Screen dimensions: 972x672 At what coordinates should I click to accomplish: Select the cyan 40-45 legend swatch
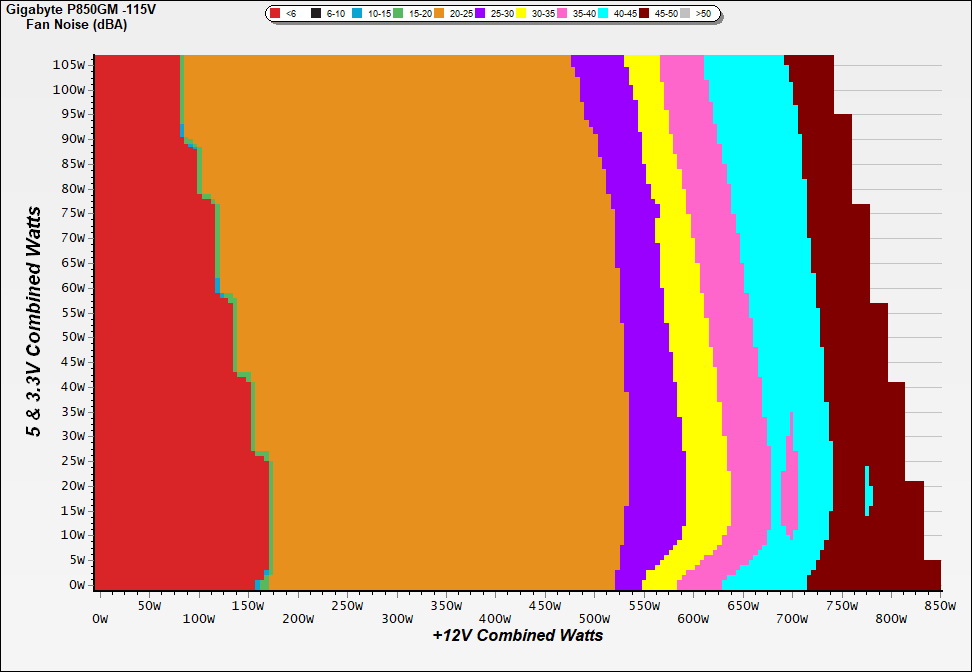[604, 14]
